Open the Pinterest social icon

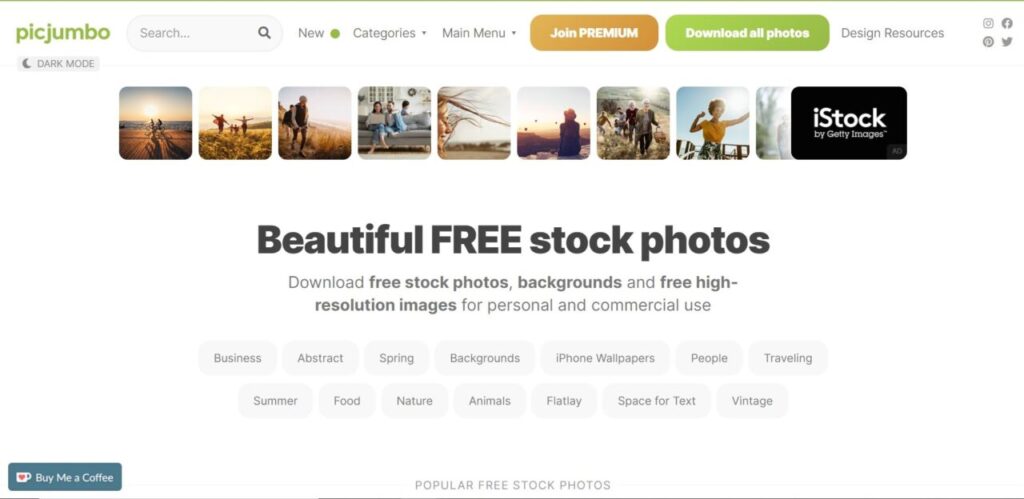[988, 42]
